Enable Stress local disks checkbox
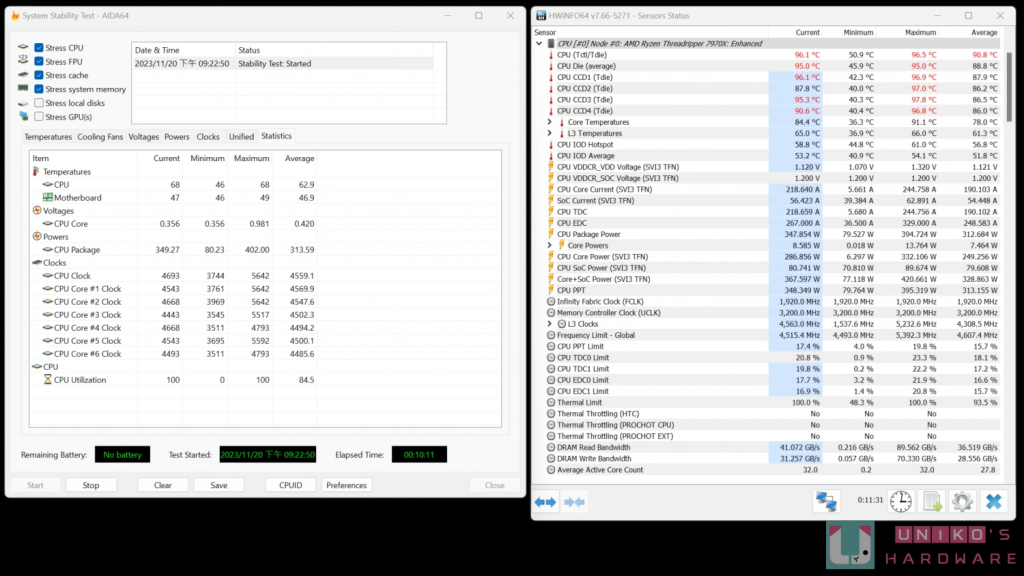The height and width of the screenshot is (576, 1024). pos(39,103)
